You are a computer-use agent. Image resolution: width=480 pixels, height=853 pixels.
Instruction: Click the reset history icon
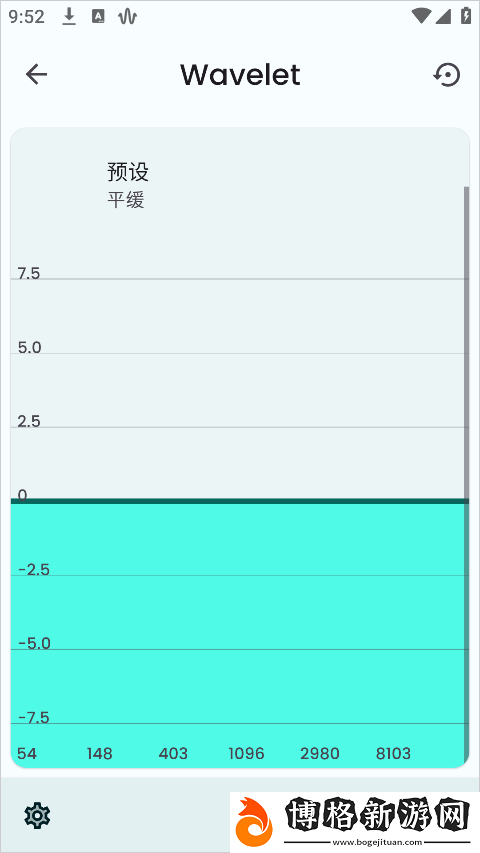pyautogui.click(x=447, y=75)
